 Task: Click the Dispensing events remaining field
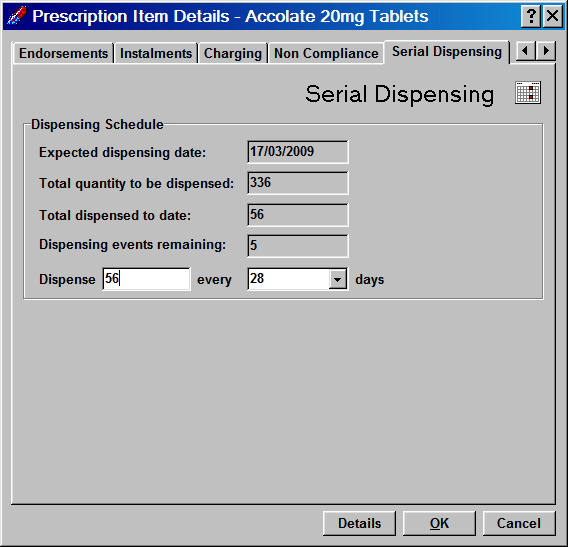click(x=298, y=246)
